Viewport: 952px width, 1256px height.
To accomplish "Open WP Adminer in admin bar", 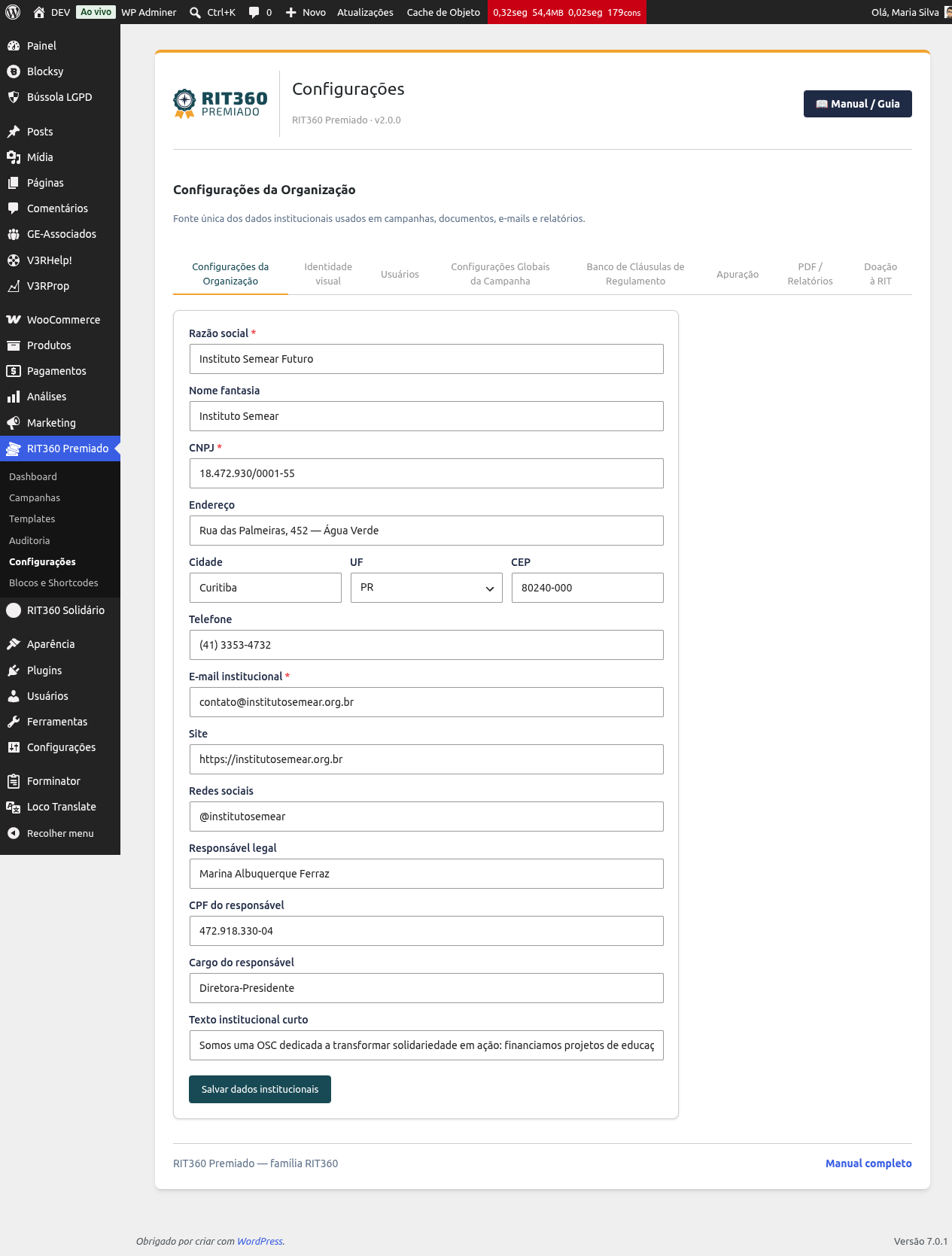I will click(149, 12).
